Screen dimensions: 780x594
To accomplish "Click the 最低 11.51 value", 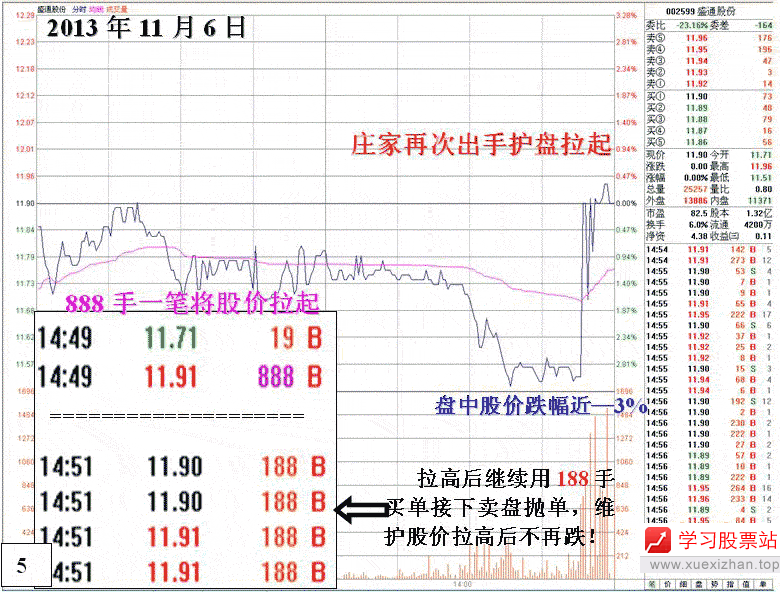I will (x=761, y=178).
